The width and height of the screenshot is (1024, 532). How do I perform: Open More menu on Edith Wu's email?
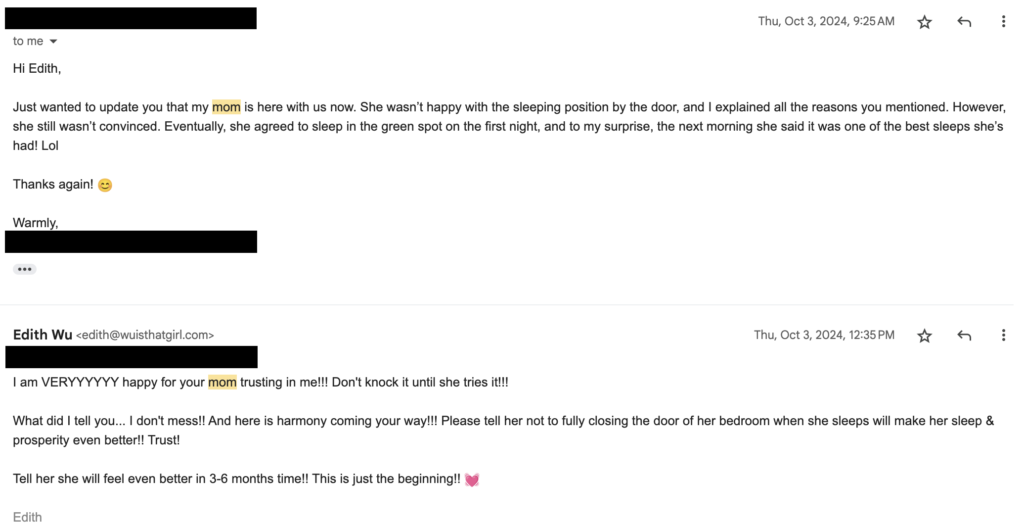[x=1003, y=336]
